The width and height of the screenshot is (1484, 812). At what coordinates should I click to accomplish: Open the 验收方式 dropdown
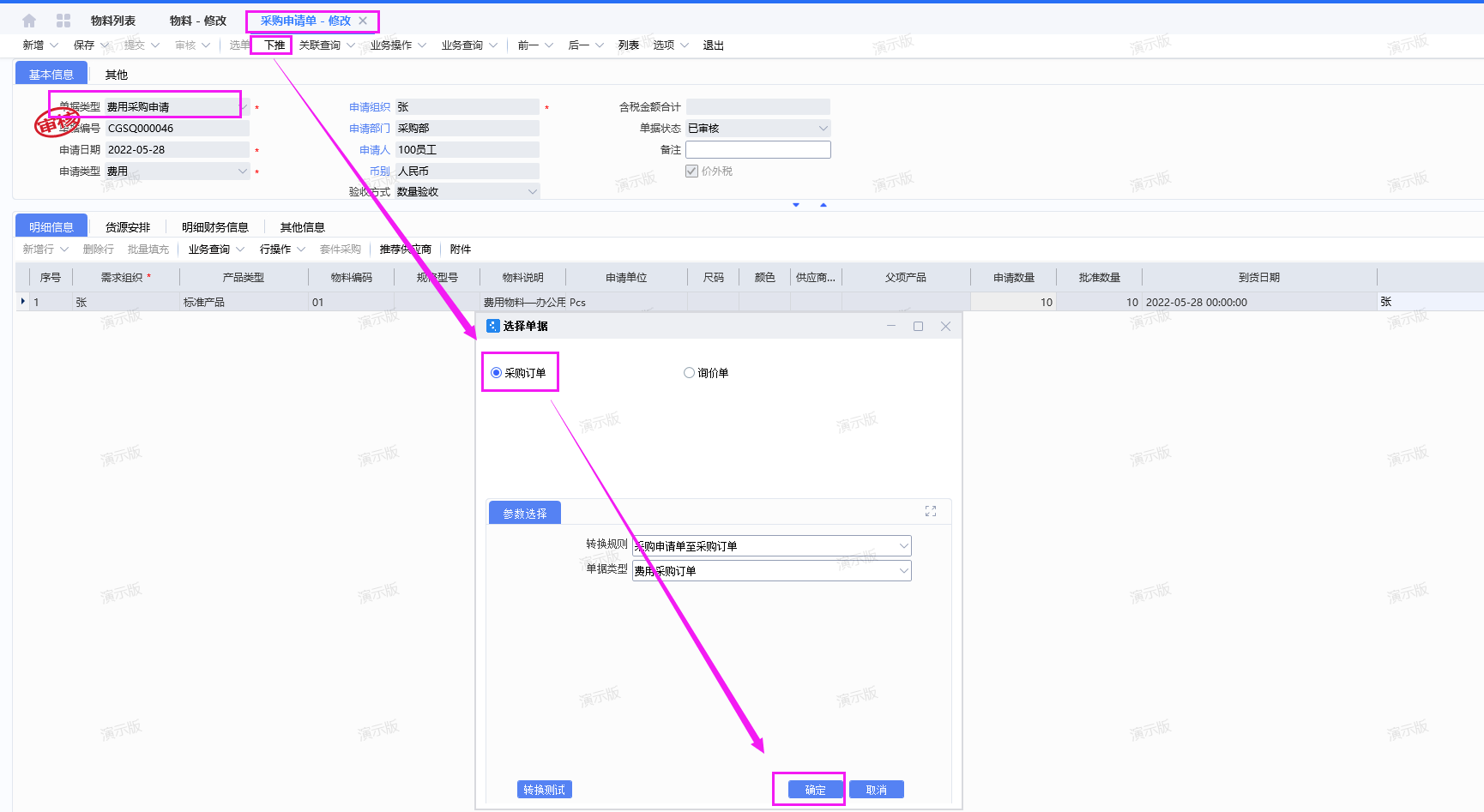pos(532,192)
